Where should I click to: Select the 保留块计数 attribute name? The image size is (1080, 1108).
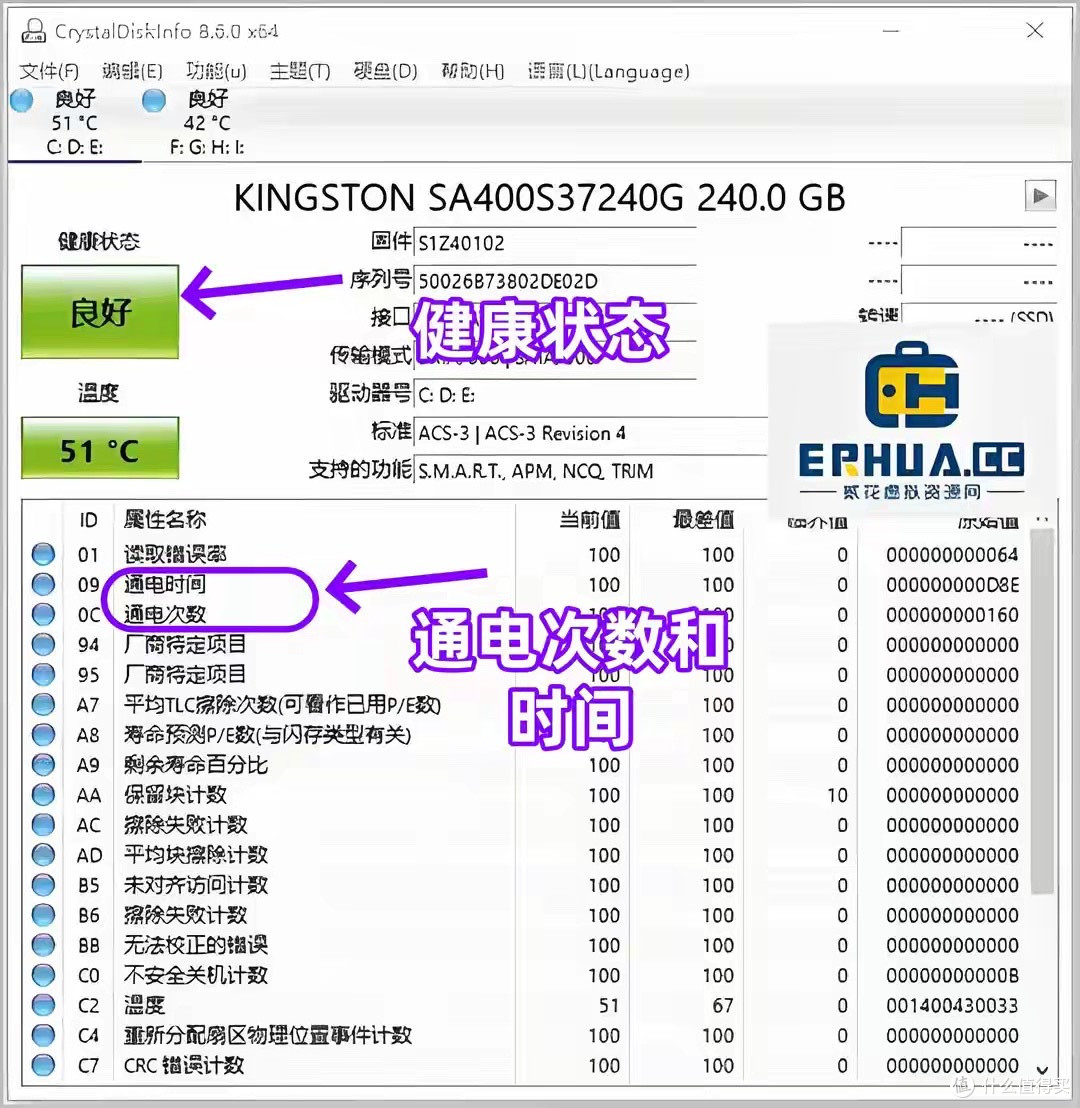[x=175, y=794]
